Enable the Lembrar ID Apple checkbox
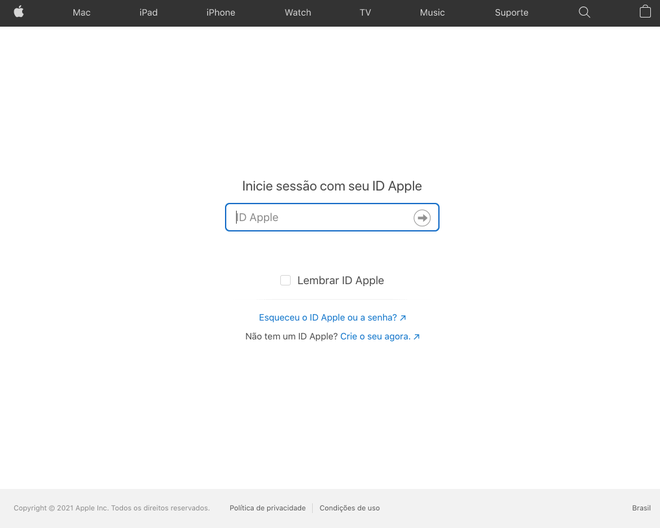 pos(285,280)
